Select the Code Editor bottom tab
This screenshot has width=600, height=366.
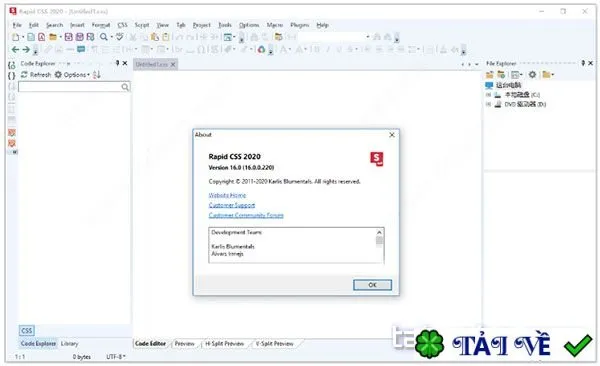point(150,344)
